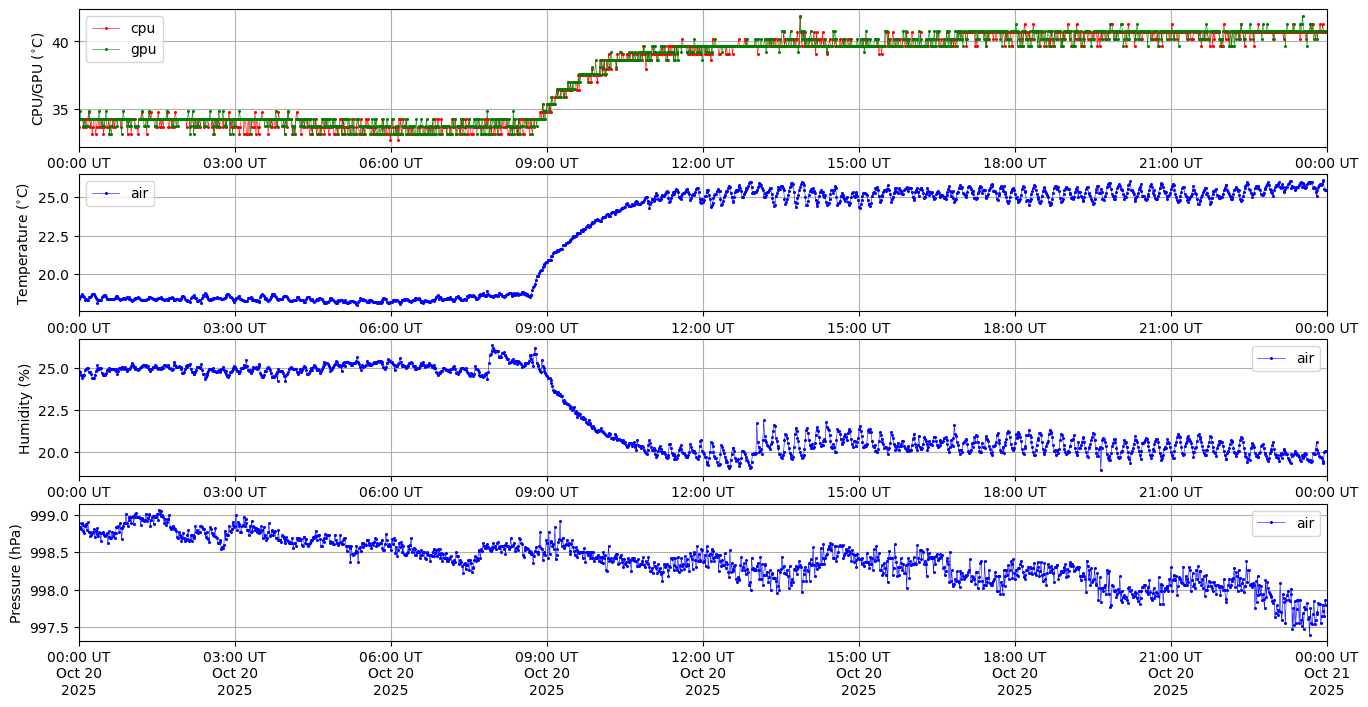Click the 22.5 tick on the Temperature axis

pyautogui.click(x=53, y=236)
